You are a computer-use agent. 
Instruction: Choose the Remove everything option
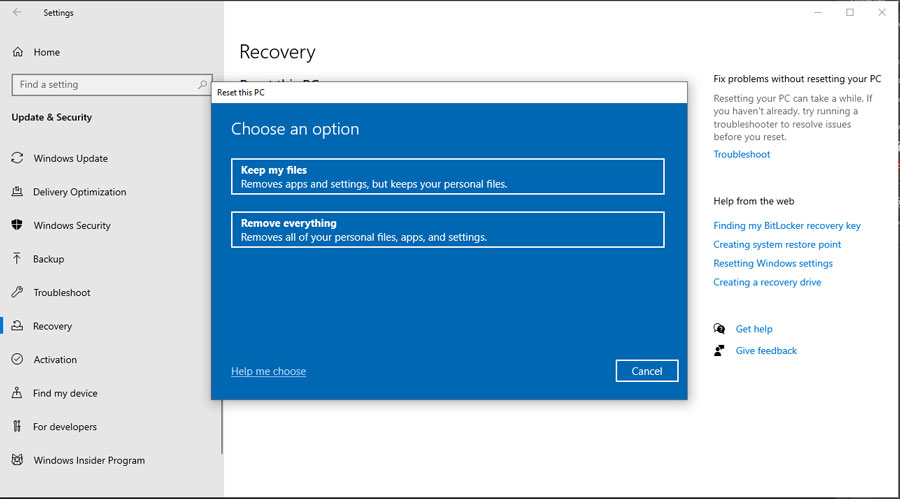(x=448, y=230)
